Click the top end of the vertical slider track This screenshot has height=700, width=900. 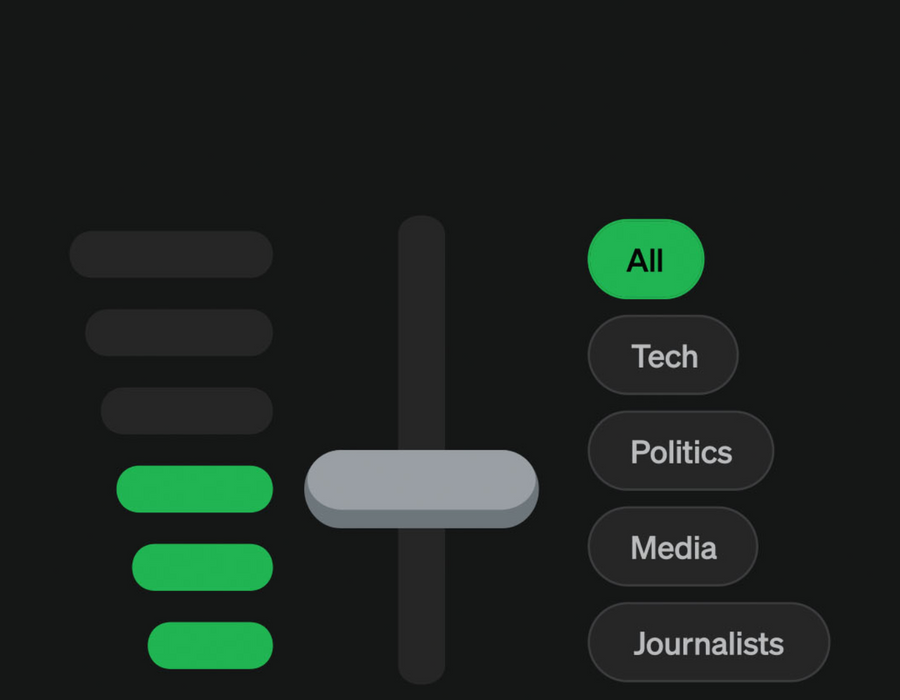point(421,228)
